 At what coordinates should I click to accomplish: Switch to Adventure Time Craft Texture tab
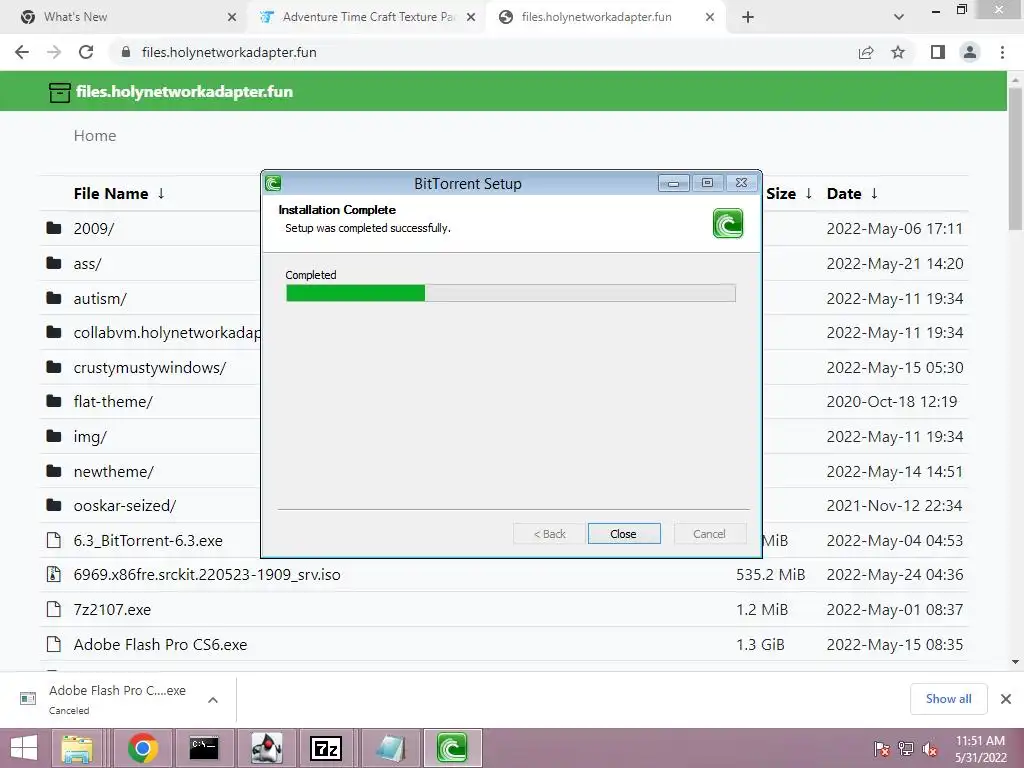366,17
